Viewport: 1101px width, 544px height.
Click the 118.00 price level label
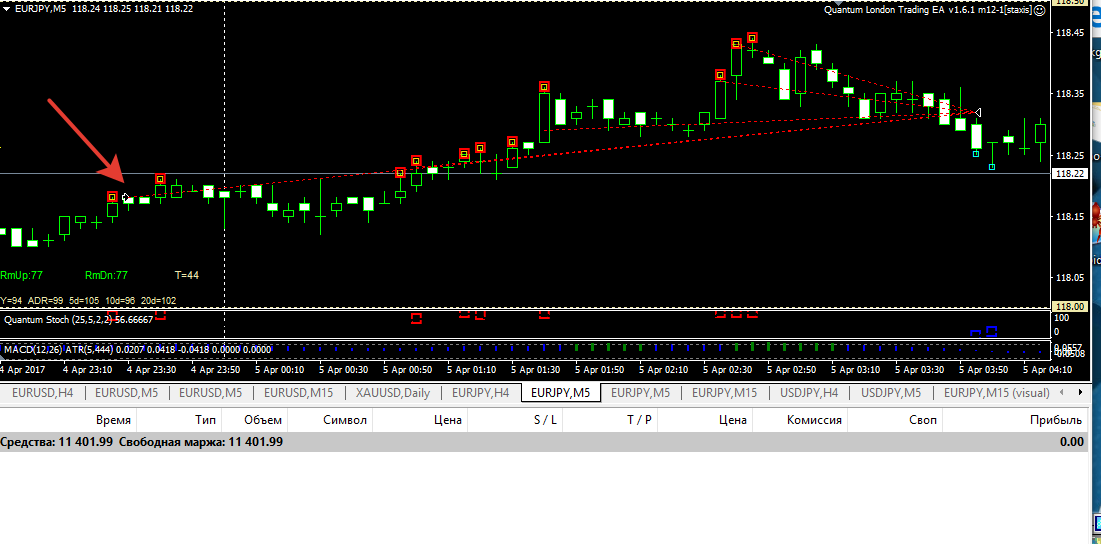(x=1069, y=307)
